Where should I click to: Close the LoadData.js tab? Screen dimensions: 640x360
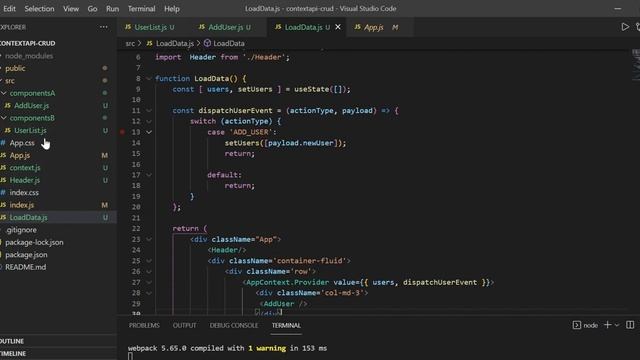pyautogui.click(x=338, y=27)
